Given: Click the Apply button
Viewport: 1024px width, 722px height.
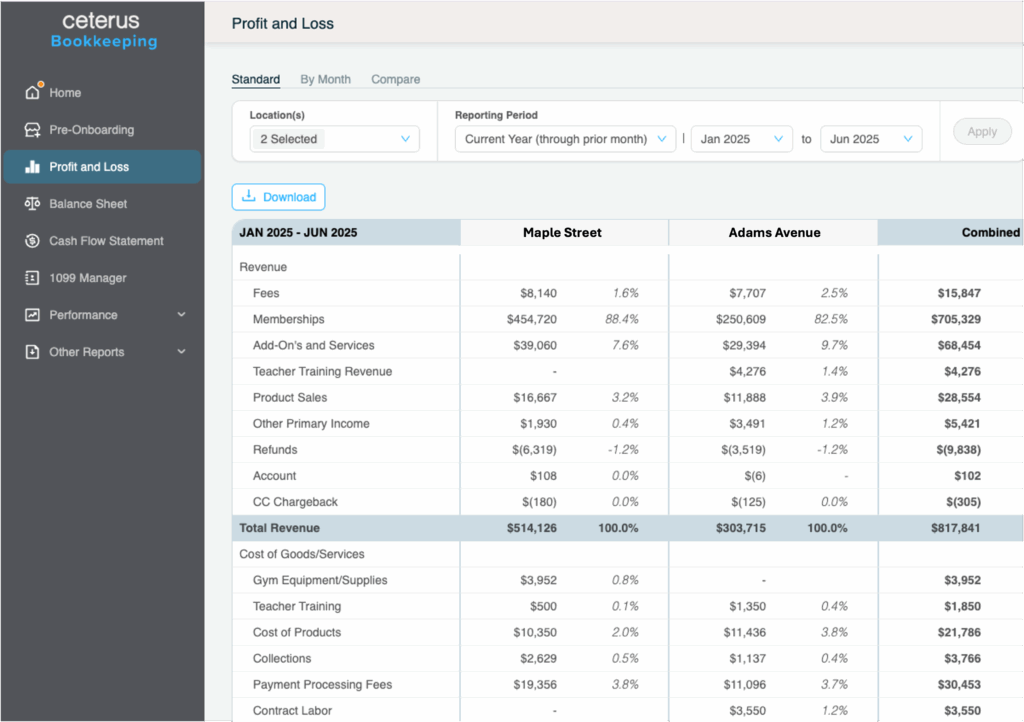Looking at the screenshot, I should pyautogui.click(x=982, y=131).
